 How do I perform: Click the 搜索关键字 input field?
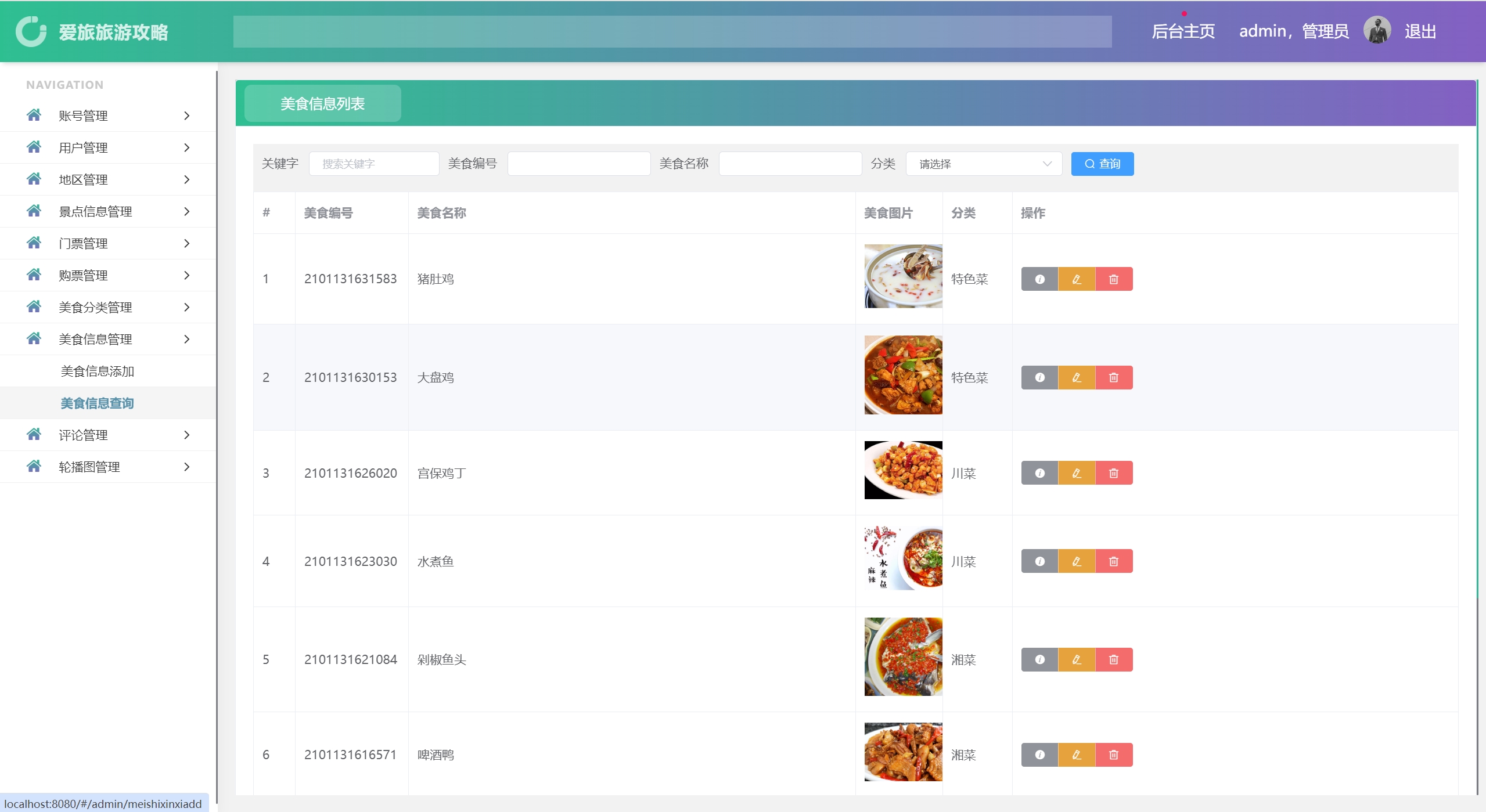pyautogui.click(x=374, y=164)
